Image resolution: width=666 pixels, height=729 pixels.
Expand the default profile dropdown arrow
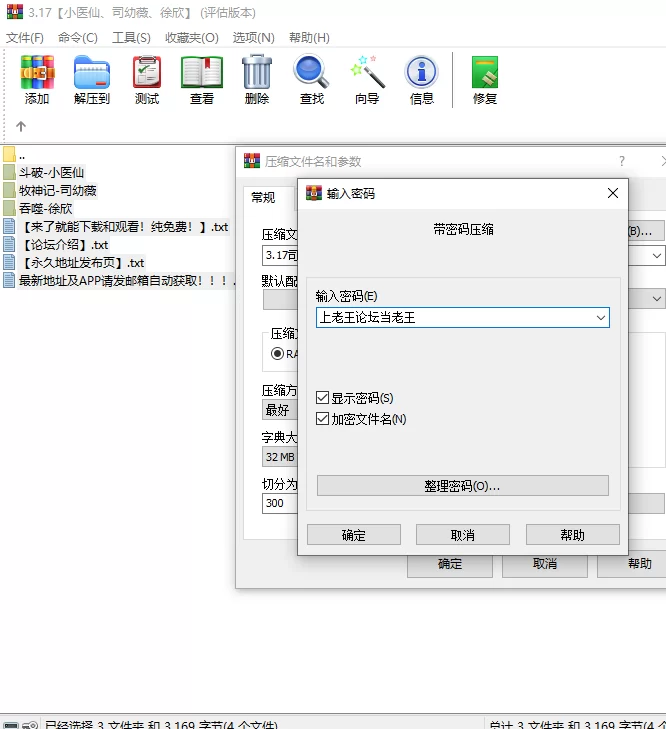657,298
